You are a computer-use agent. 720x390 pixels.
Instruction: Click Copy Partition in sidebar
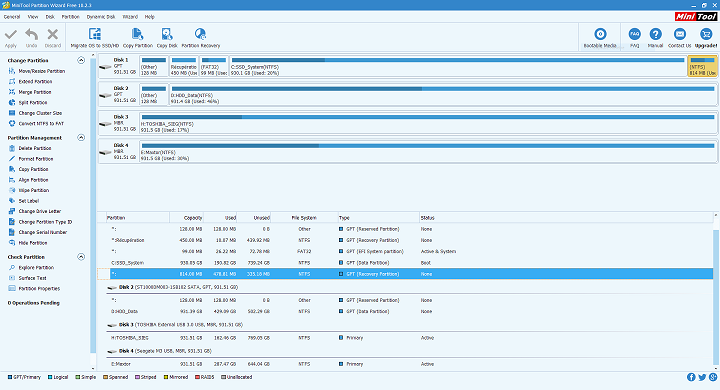[28, 170]
